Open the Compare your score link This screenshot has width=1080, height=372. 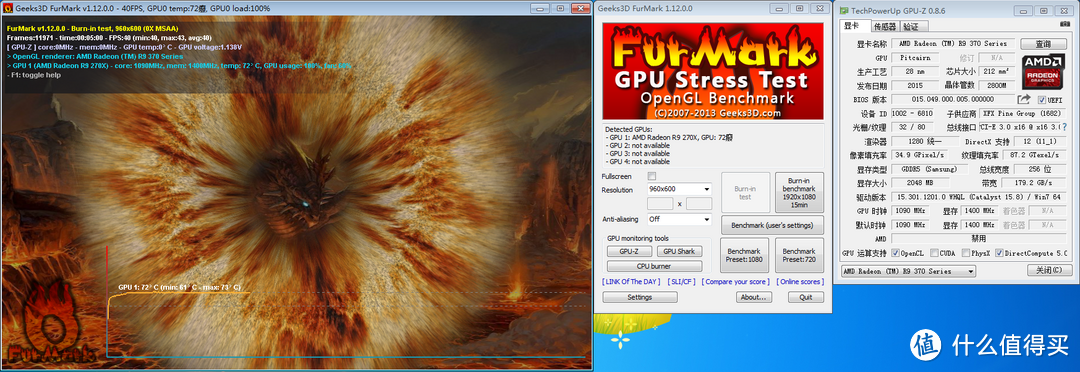coord(736,282)
